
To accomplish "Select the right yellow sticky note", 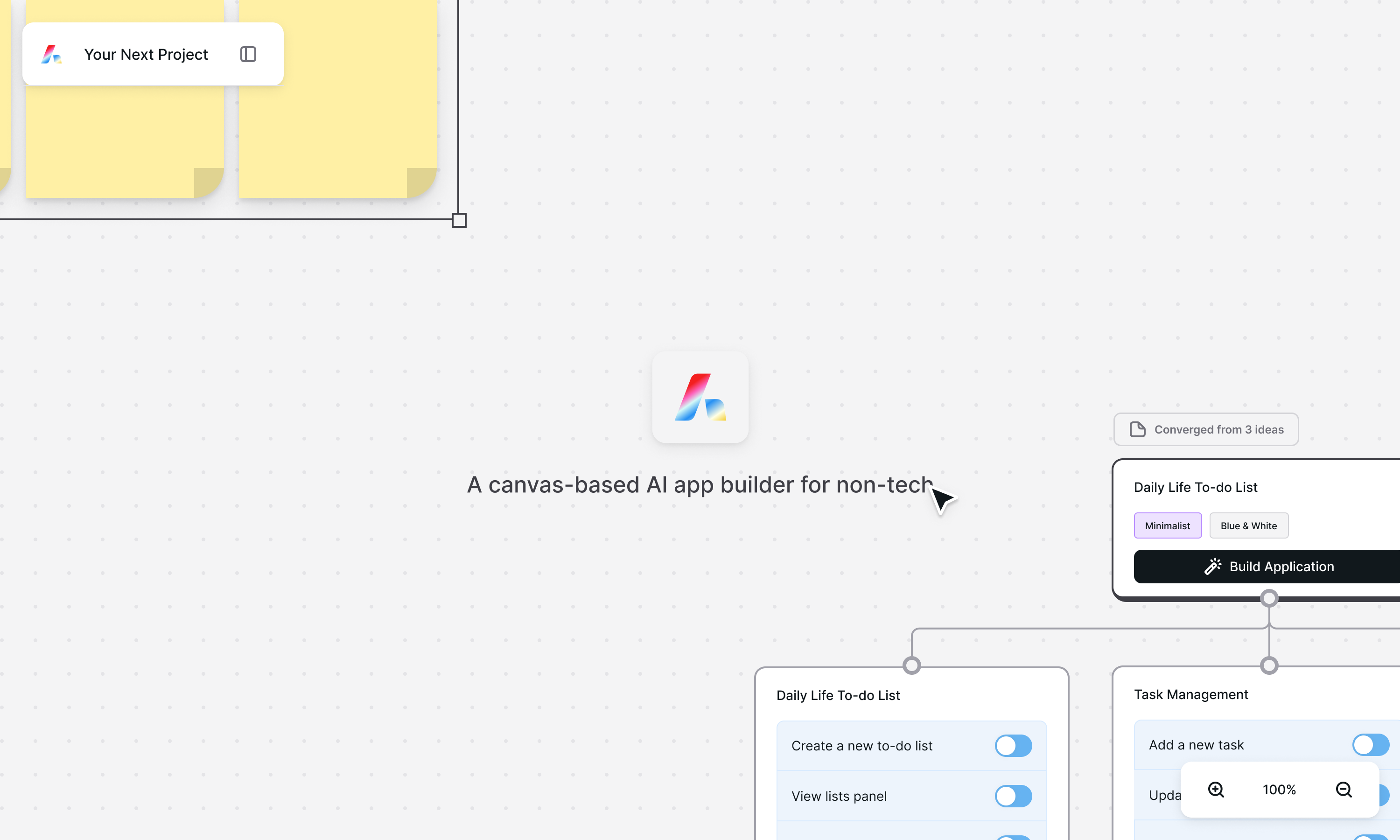I will click(337, 99).
